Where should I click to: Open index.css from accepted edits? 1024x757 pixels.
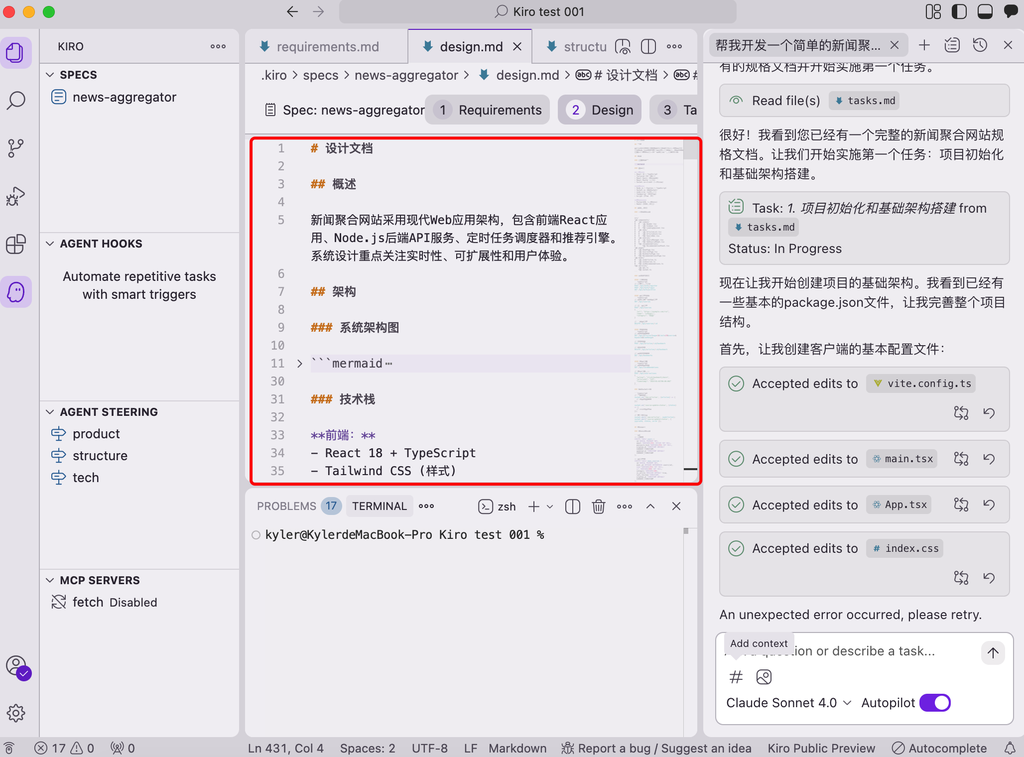point(905,549)
